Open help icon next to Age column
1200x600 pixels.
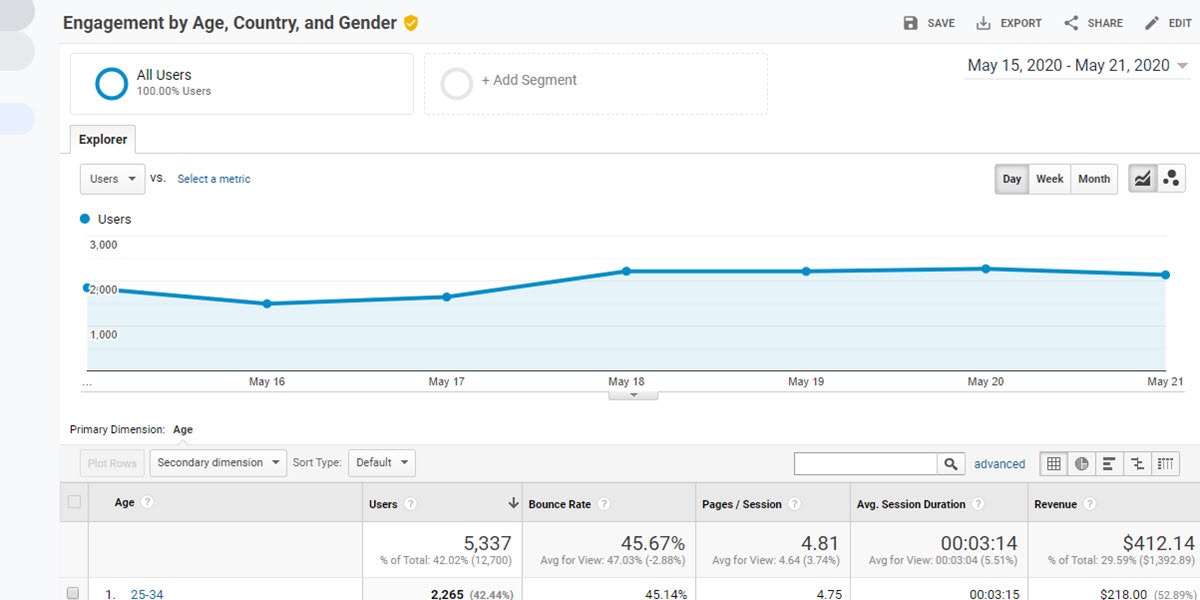[147, 503]
